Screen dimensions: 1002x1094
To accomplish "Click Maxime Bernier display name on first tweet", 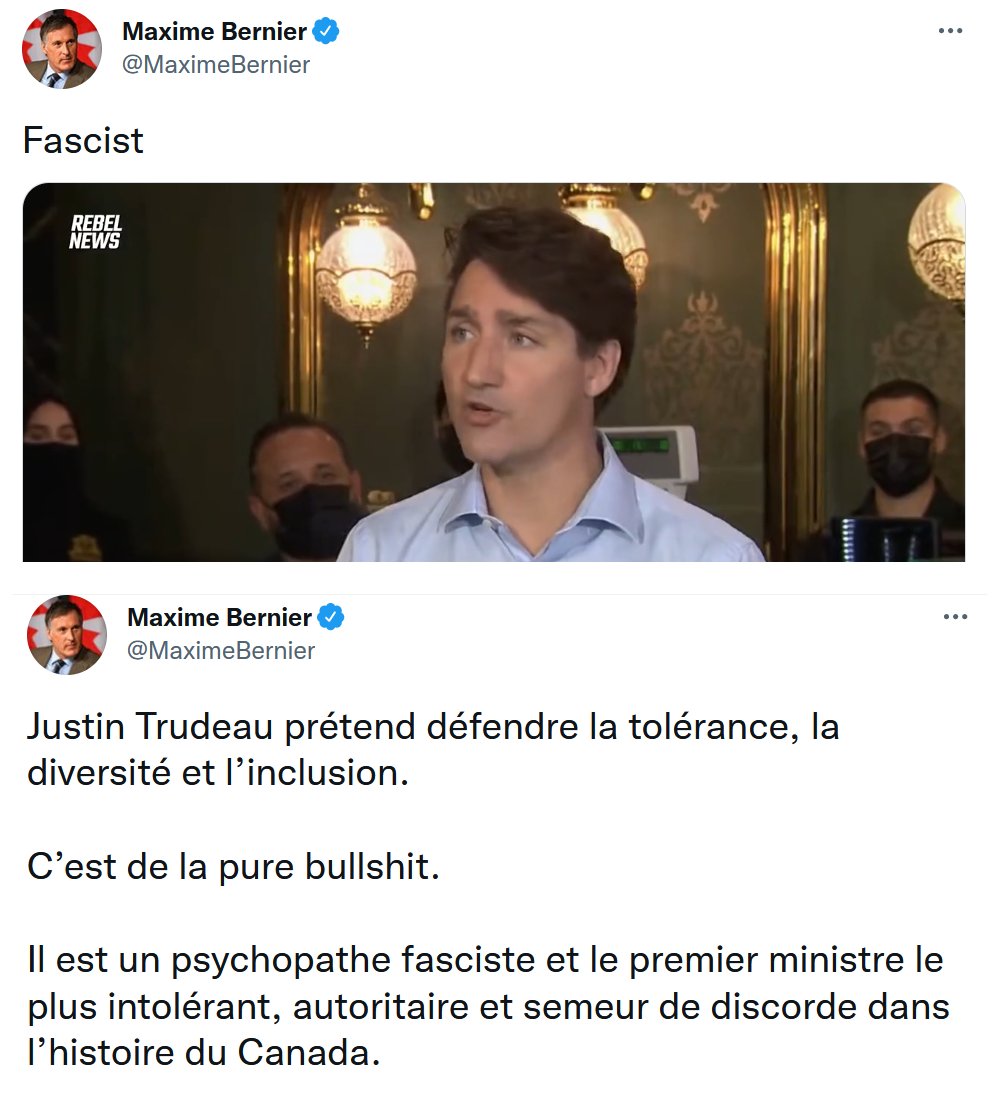I will pyautogui.click(x=214, y=31).
